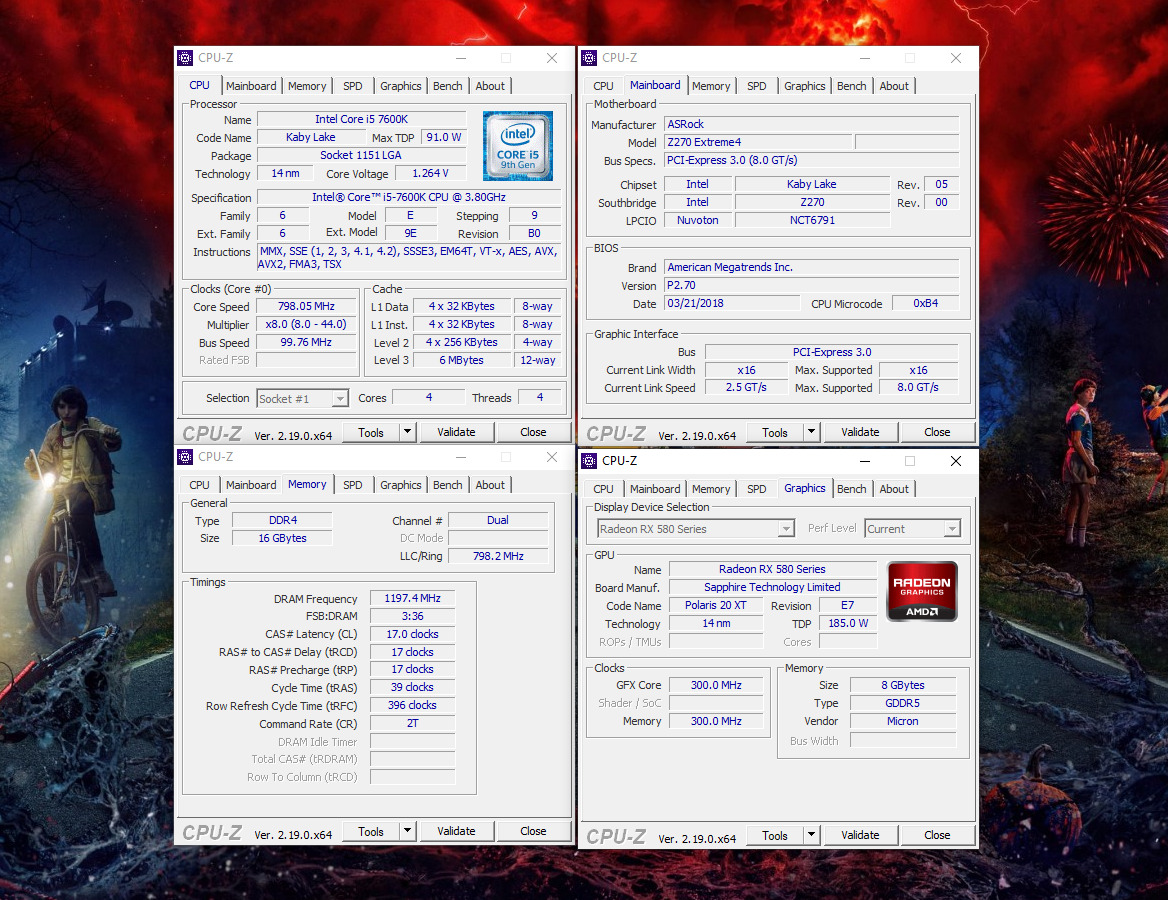The width and height of the screenshot is (1168, 900).
Task: Open the SPD tab in the Mainboard window
Action: click(x=757, y=86)
